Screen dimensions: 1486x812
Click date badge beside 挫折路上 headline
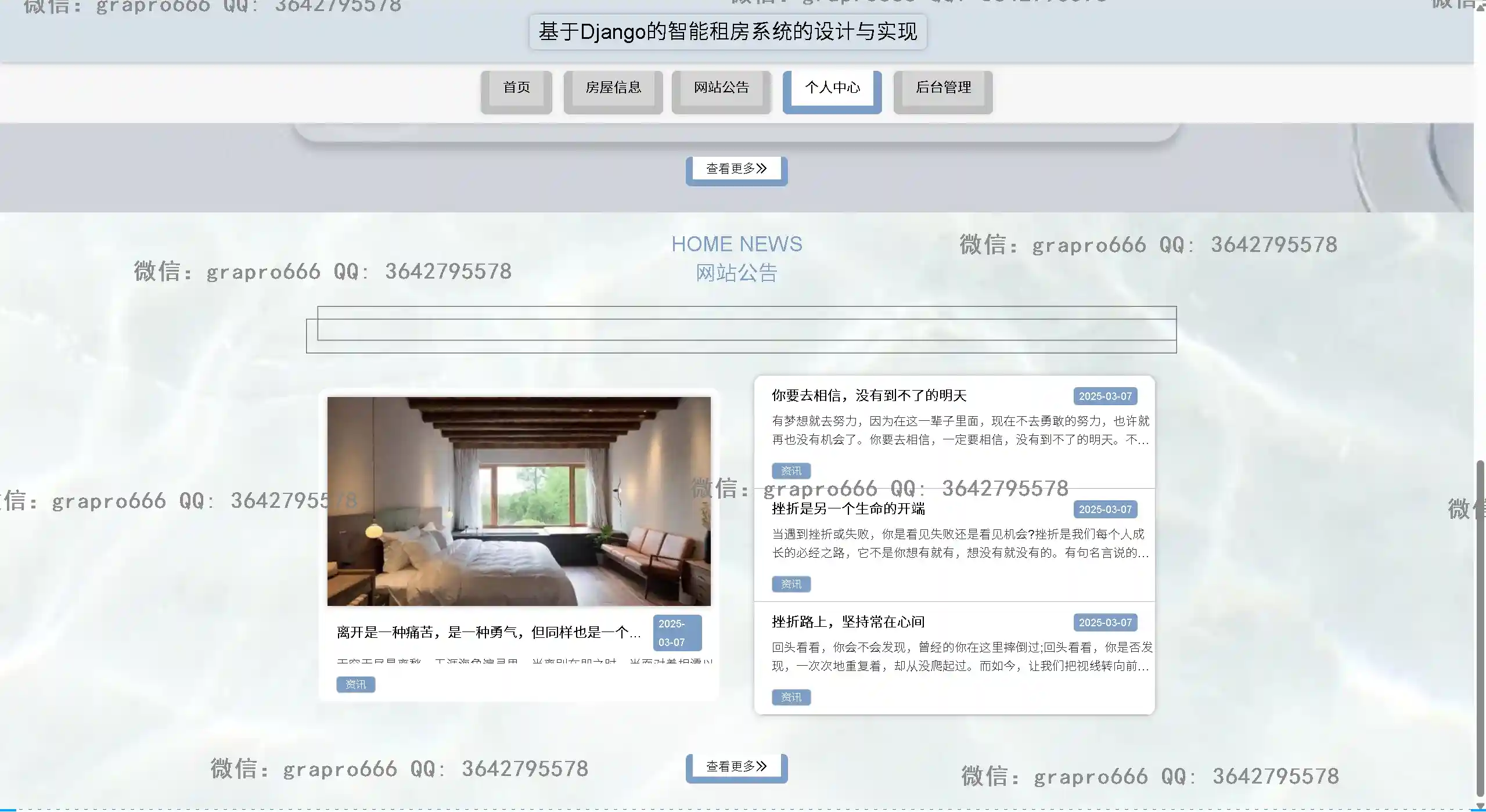[x=1104, y=623]
